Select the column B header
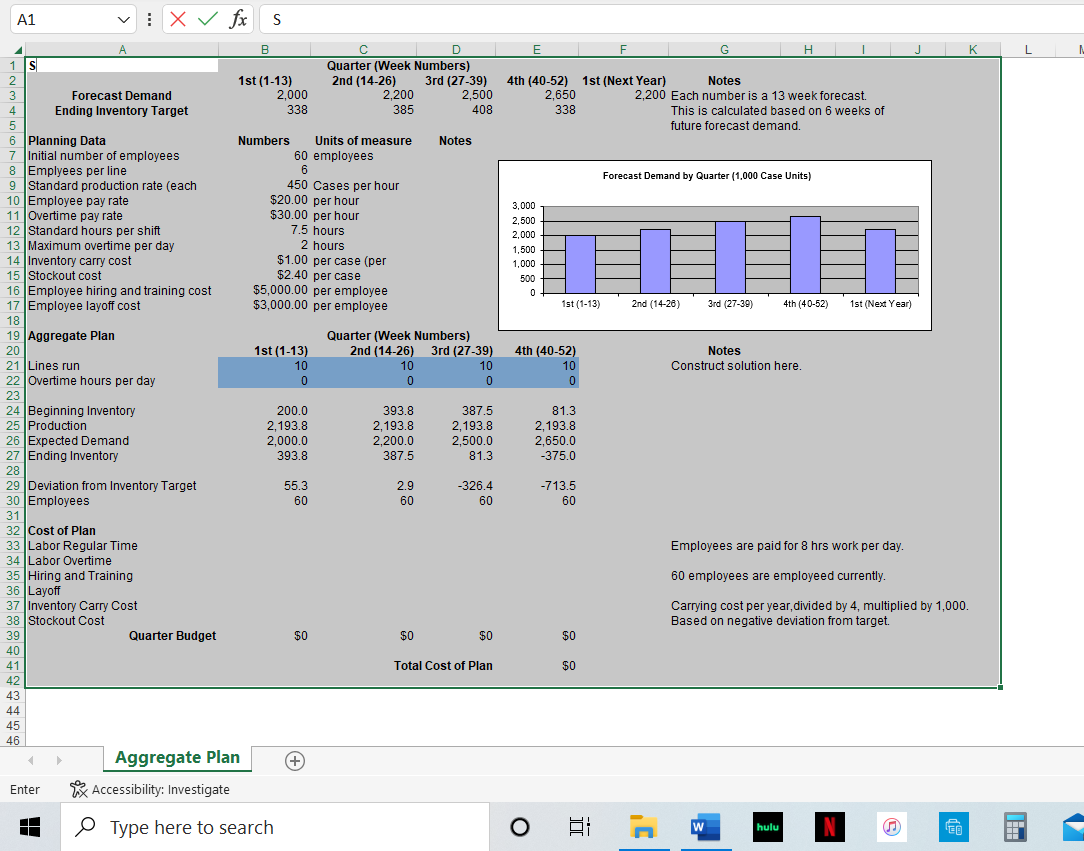This screenshot has width=1084, height=851. tap(264, 48)
